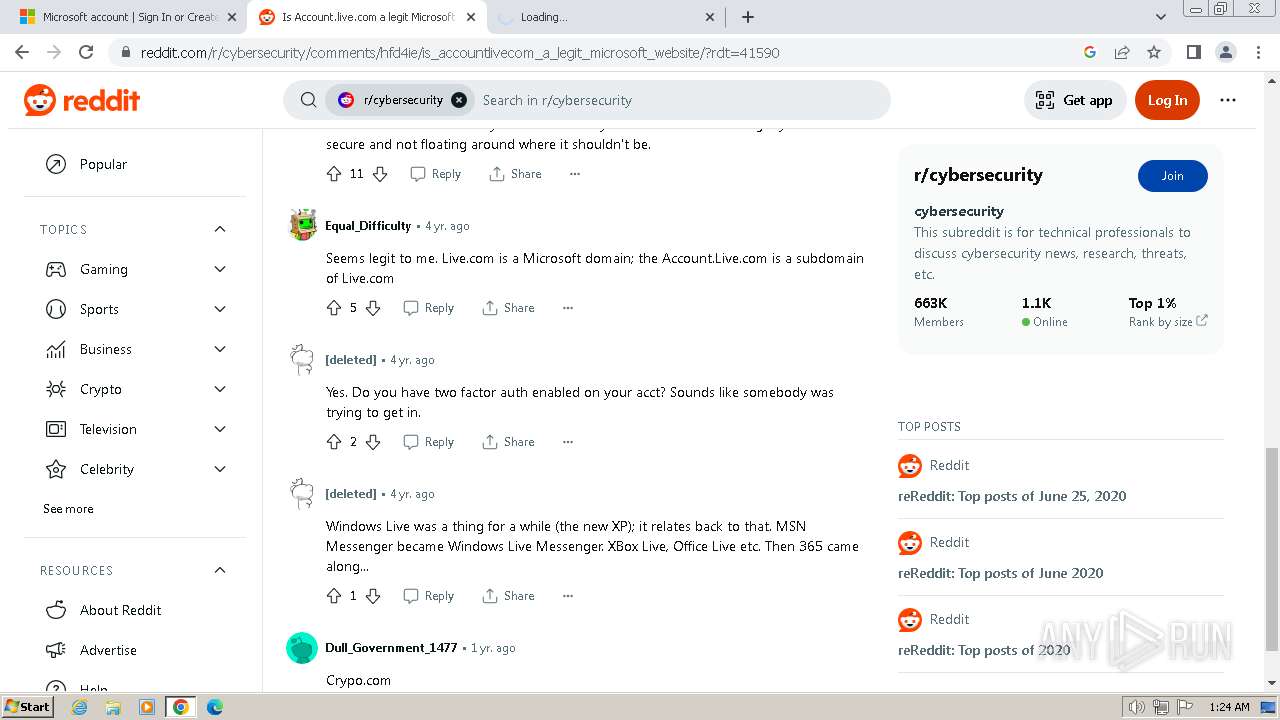Viewport: 1280px width, 720px height.
Task: Downvote the comment with 11 points
Action: [380, 174]
